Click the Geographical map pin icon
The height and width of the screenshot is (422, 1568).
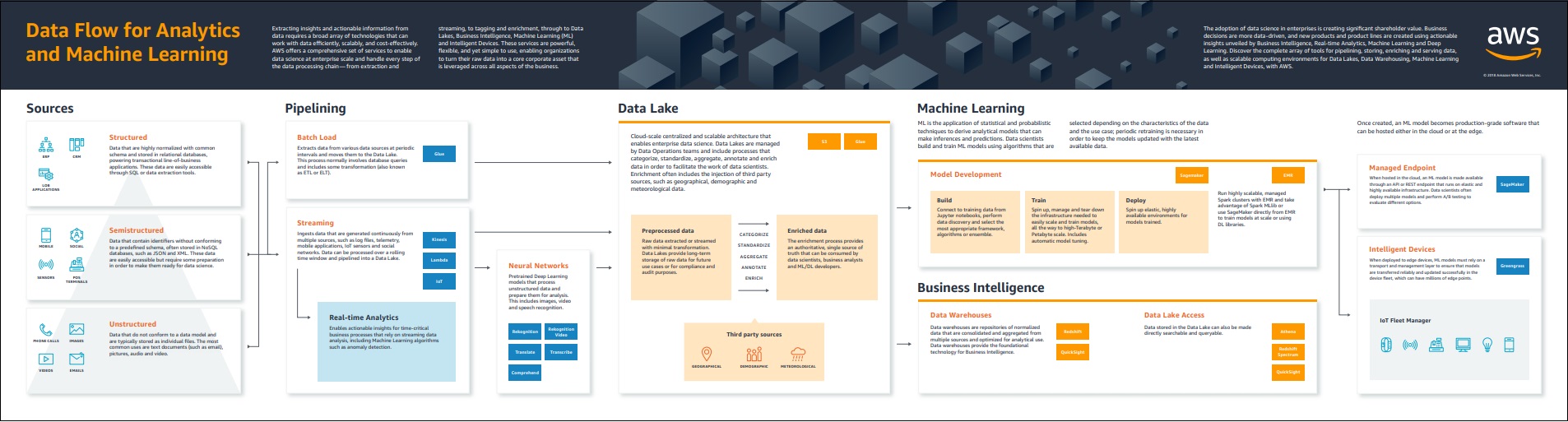[706, 354]
